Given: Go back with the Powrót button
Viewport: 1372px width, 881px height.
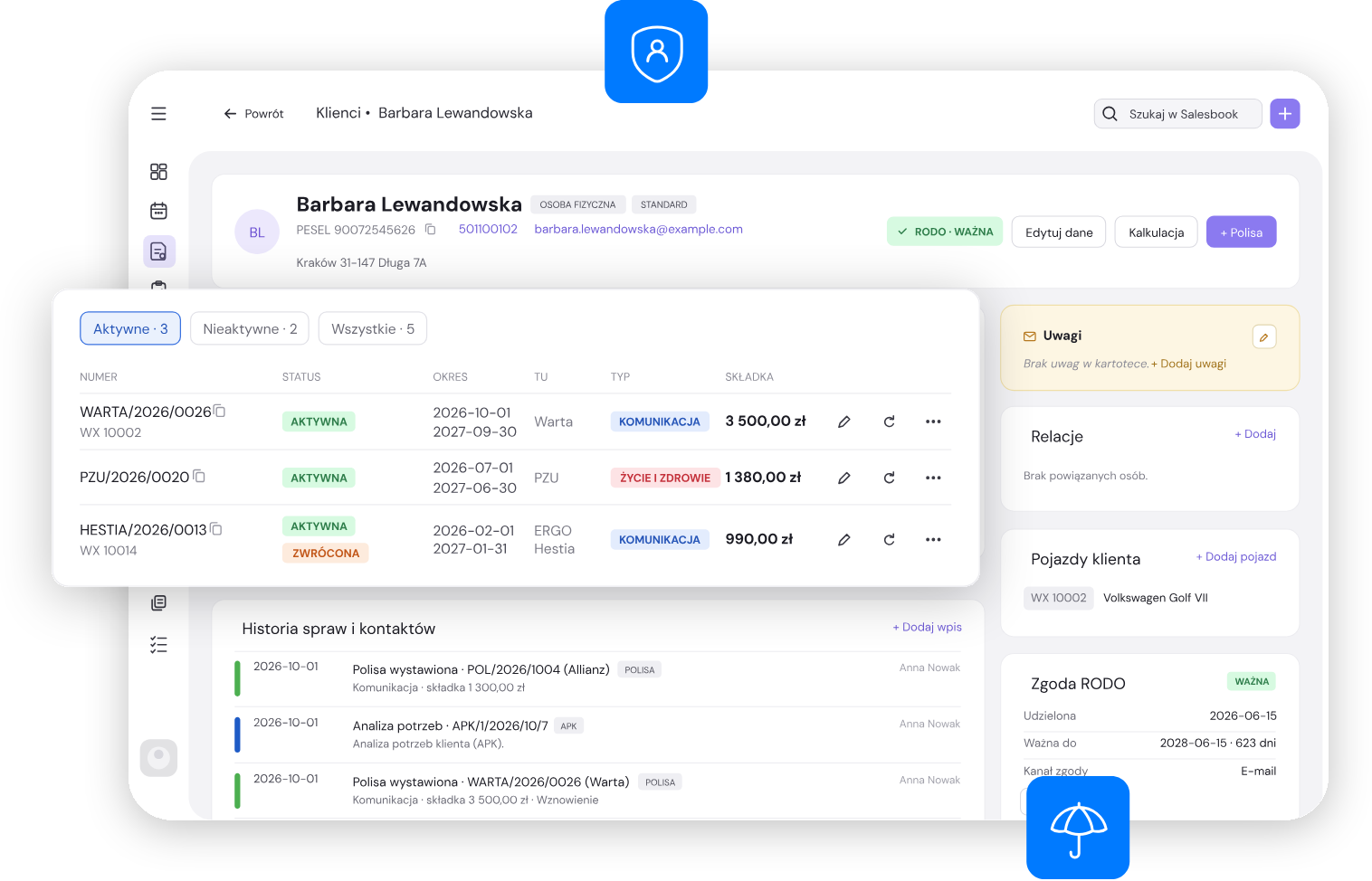Looking at the screenshot, I should (253, 114).
